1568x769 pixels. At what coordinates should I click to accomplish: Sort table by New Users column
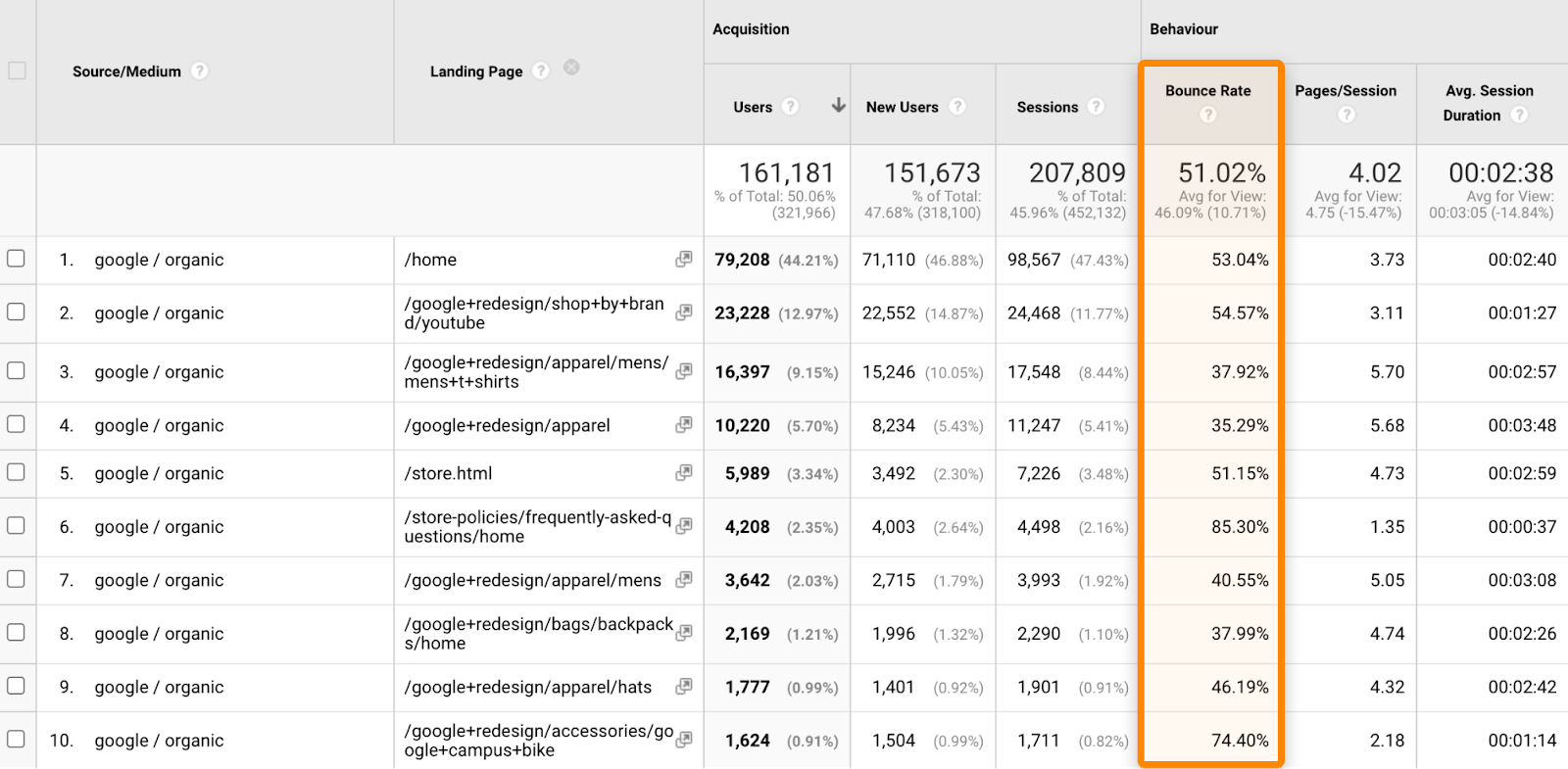pyautogui.click(x=902, y=107)
